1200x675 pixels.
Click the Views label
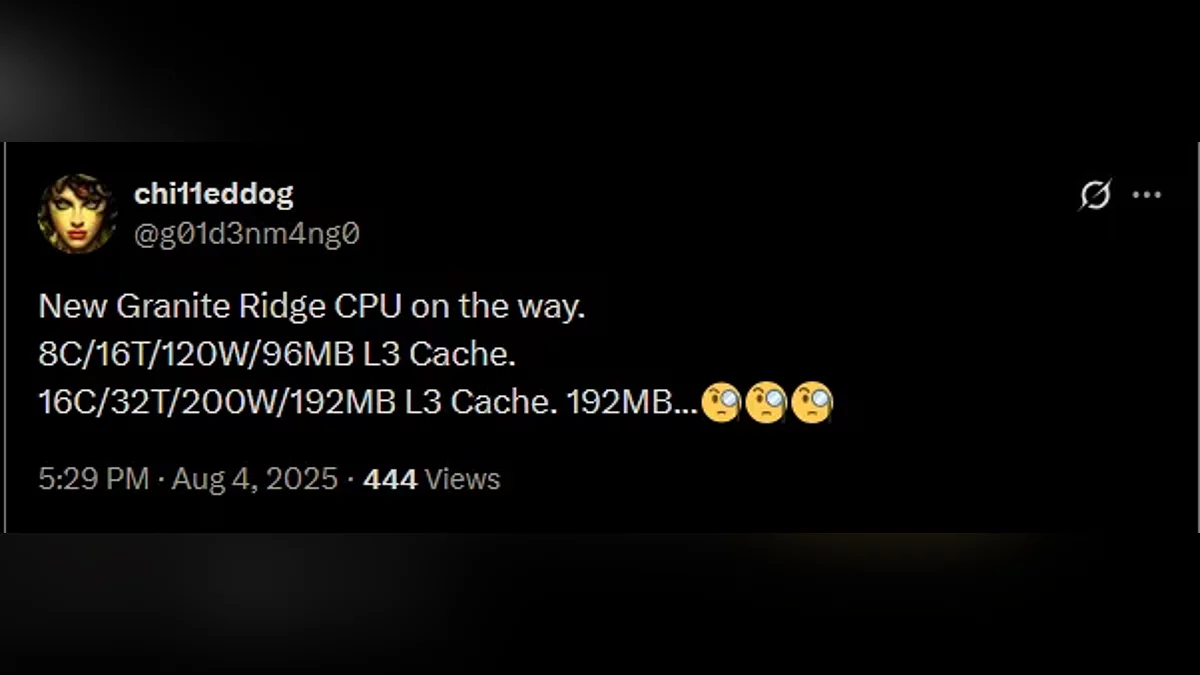pyautogui.click(x=462, y=479)
